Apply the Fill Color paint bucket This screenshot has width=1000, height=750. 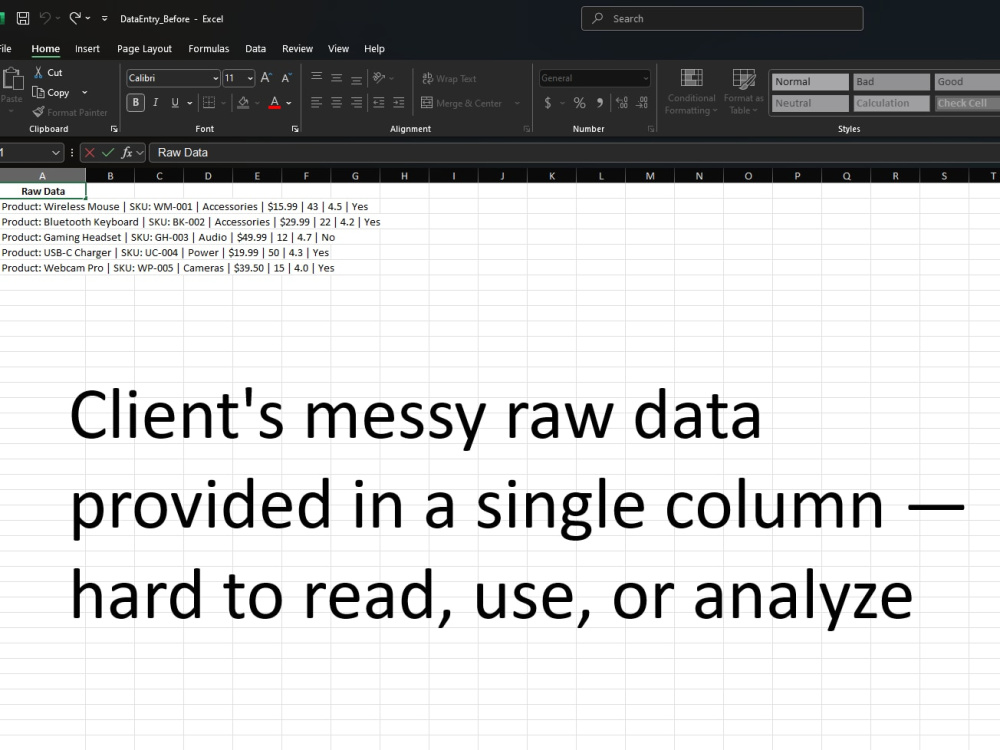[243, 103]
